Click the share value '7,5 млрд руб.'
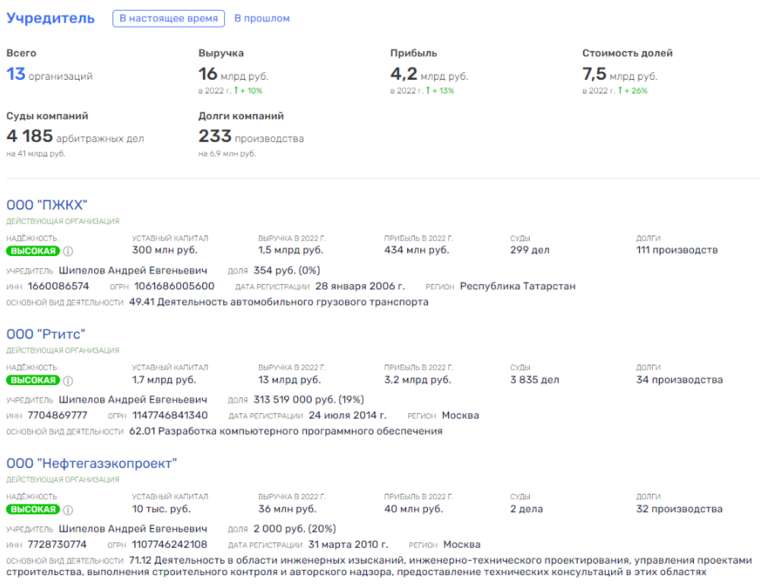The height and width of the screenshot is (588, 760). 619,74
